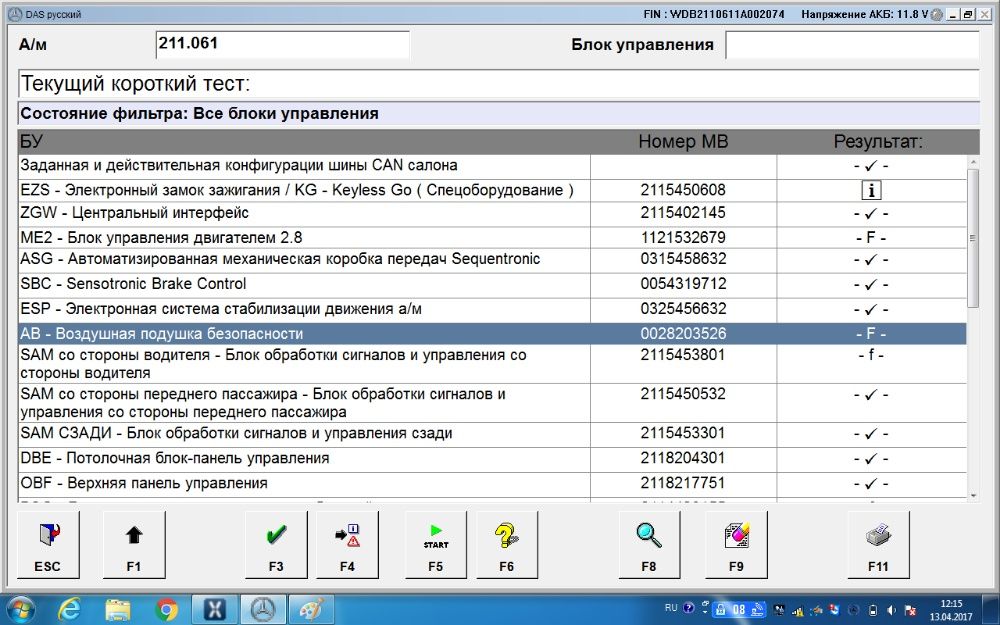Select ME2 - Блок управления двигателем 2.8 row
The image size is (1000, 625).
click(492, 237)
